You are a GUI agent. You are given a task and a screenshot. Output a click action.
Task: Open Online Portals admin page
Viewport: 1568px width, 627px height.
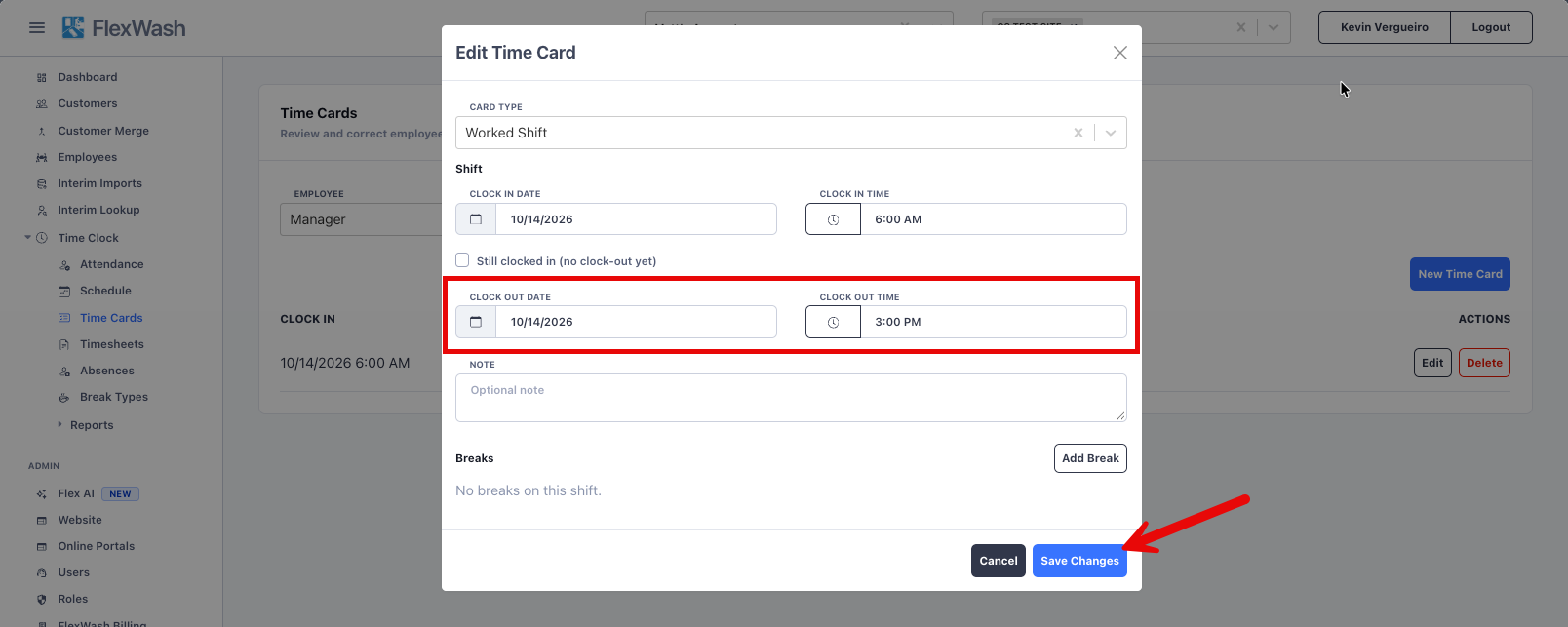coord(97,546)
